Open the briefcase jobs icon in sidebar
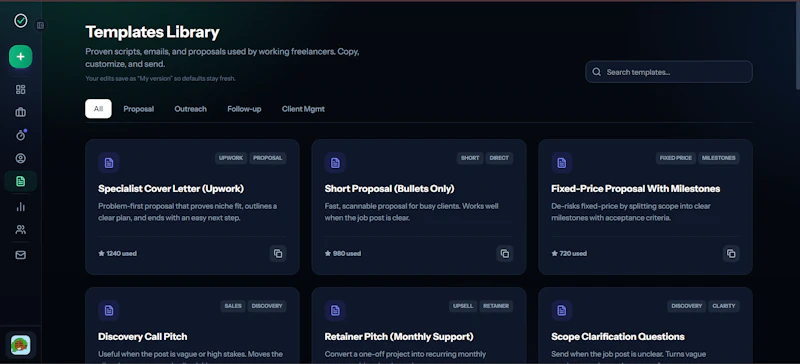Image resolution: width=800 pixels, height=364 pixels. click(20, 112)
